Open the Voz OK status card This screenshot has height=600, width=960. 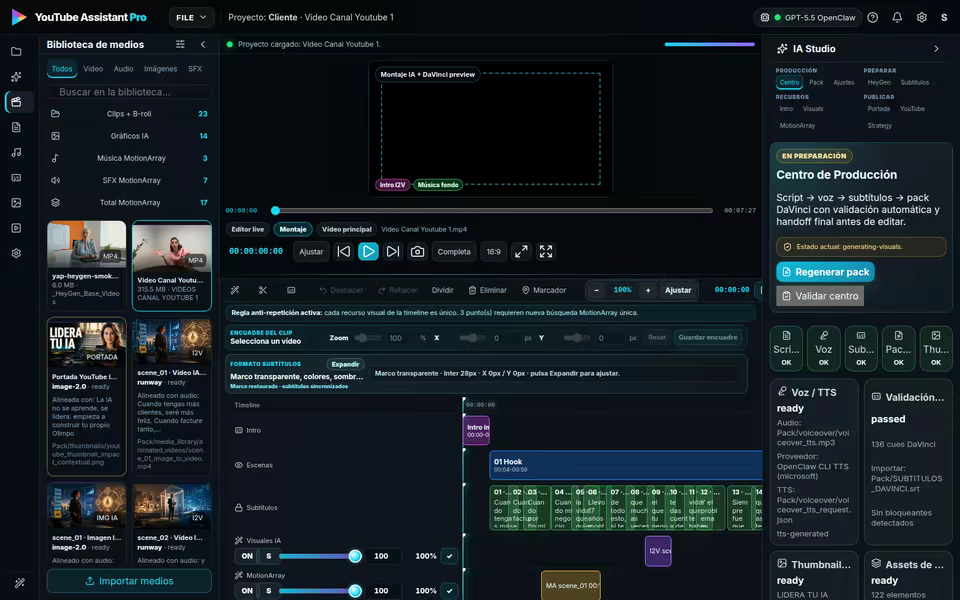[x=823, y=349]
